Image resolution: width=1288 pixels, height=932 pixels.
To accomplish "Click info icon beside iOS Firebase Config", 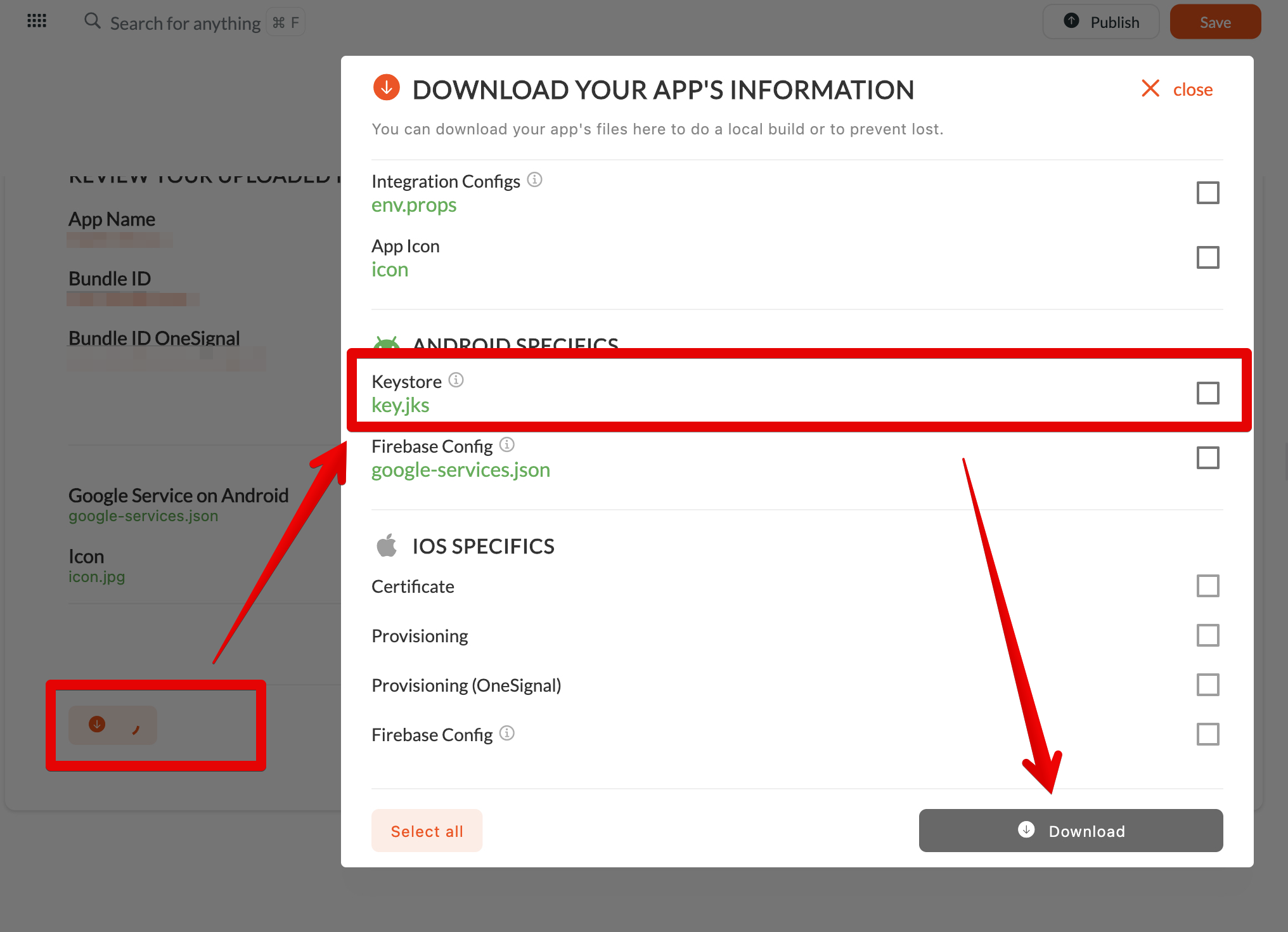I will click(506, 733).
